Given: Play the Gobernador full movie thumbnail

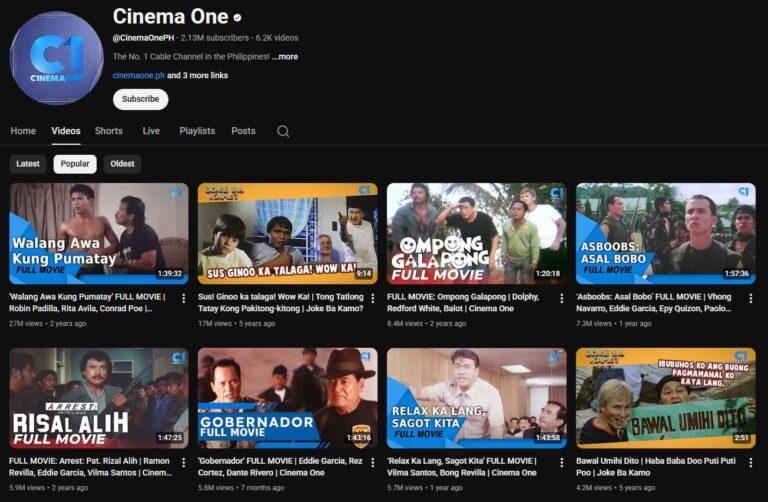Looking at the screenshot, I should click(x=288, y=398).
